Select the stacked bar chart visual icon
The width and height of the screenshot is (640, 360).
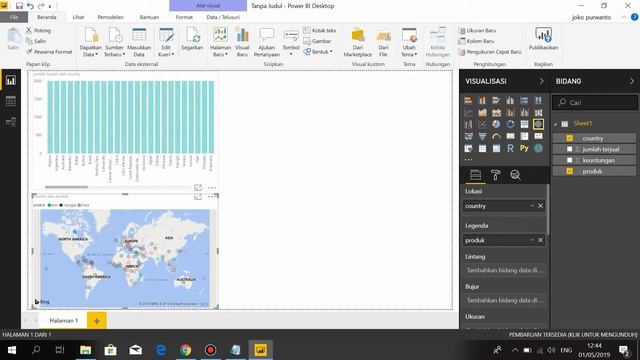(468, 100)
